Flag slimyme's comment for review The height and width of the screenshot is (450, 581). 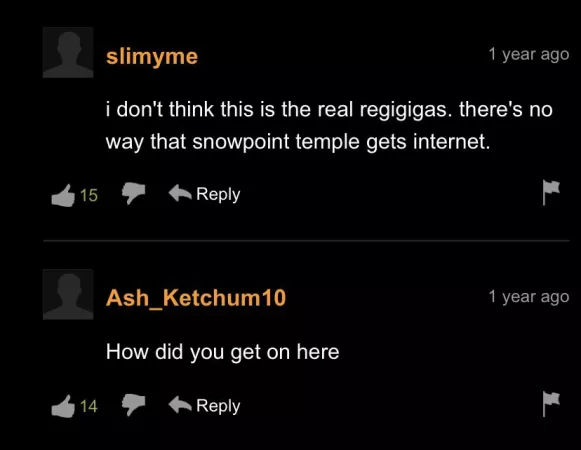(x=551, y=192)
